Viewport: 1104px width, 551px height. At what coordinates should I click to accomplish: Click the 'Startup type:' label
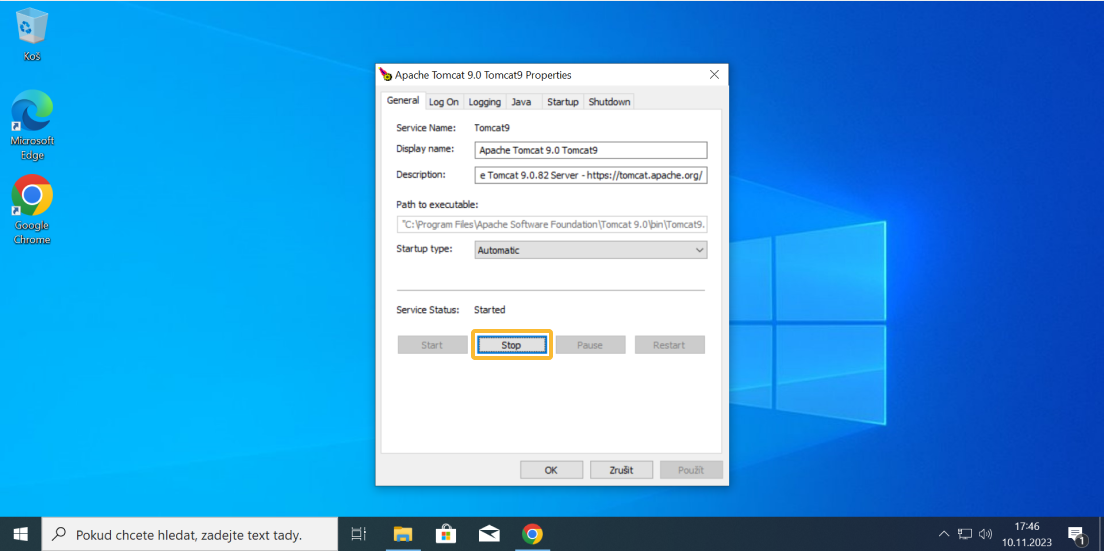(425, 248)
